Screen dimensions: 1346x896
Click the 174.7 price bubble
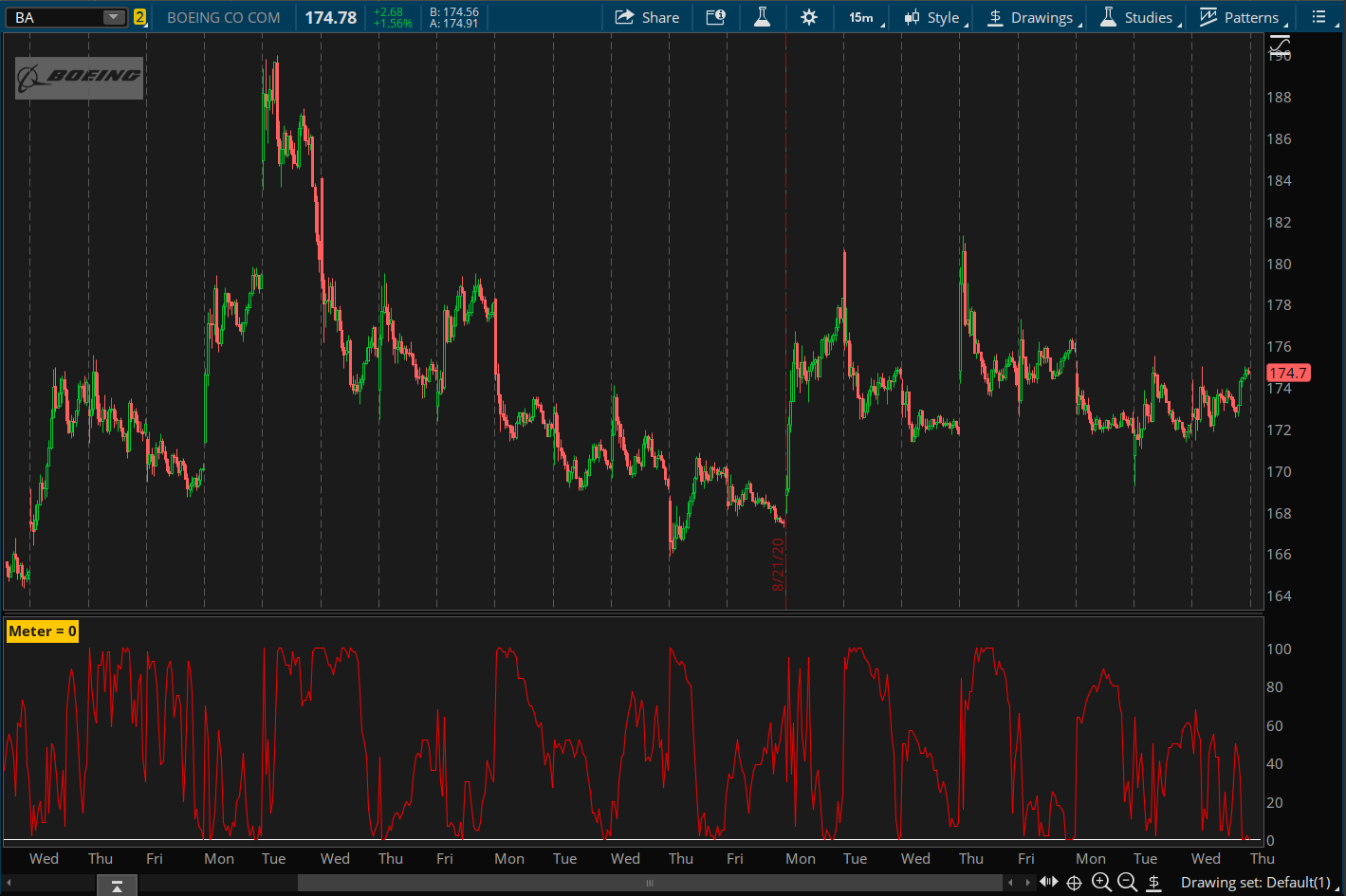[x=1288, y=373]
